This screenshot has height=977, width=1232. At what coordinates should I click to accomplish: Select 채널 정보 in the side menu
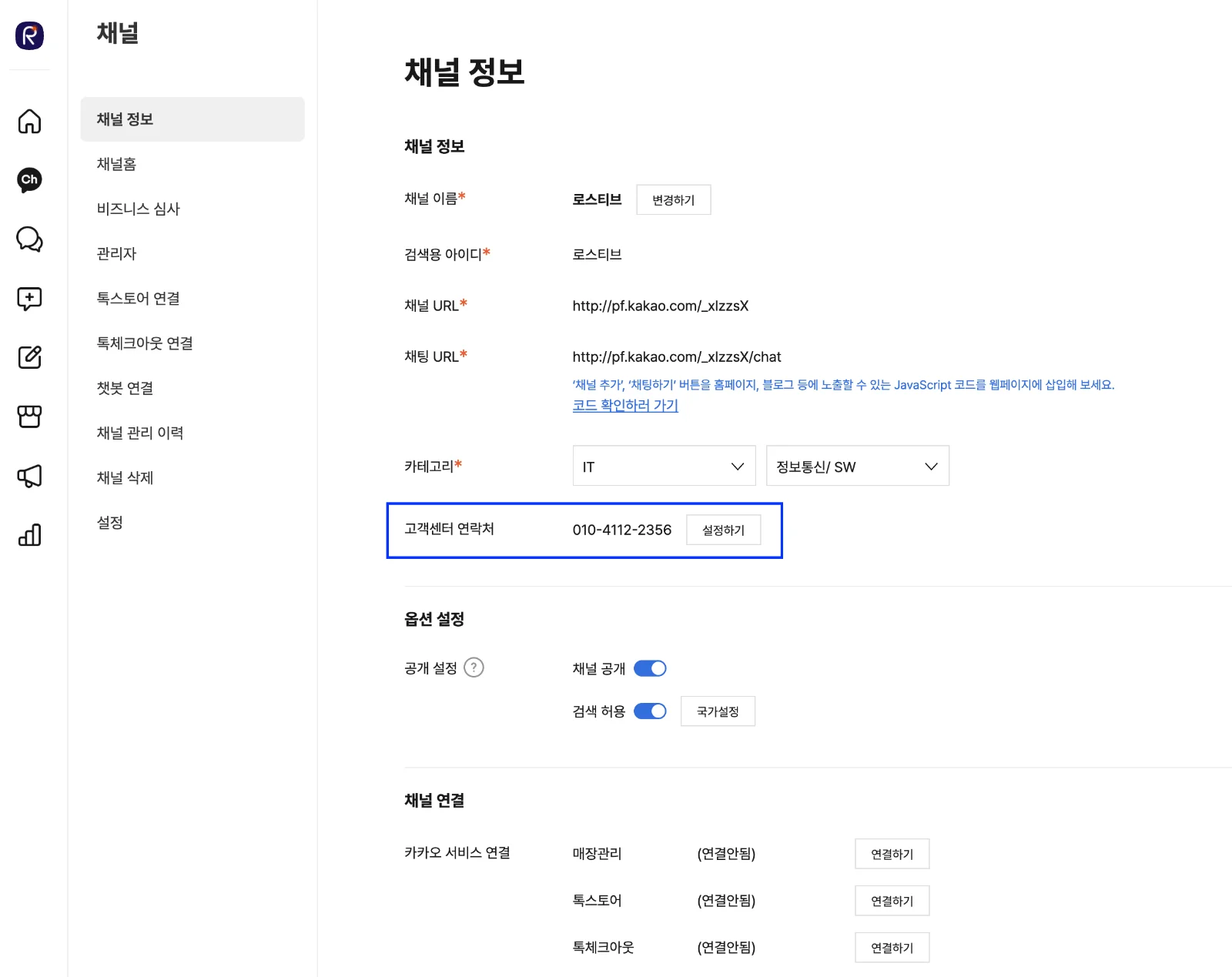[x=192, y=119]
